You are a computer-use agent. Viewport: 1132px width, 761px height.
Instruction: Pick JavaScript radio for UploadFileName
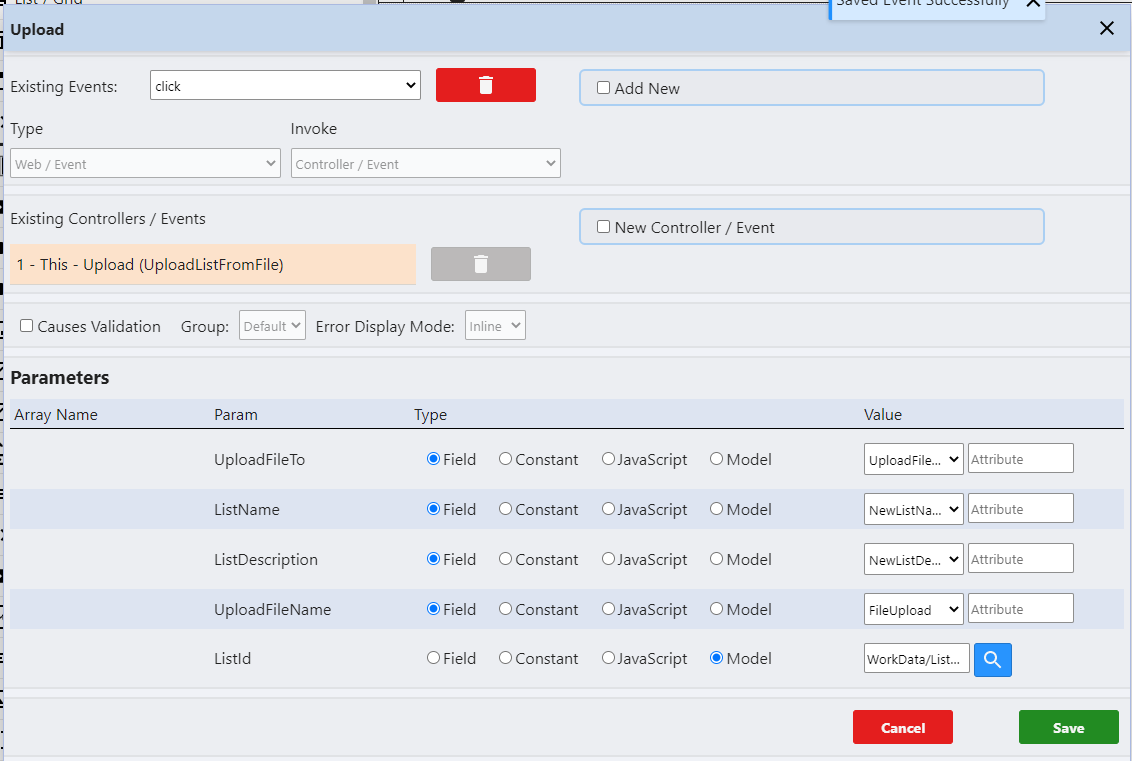608,608
